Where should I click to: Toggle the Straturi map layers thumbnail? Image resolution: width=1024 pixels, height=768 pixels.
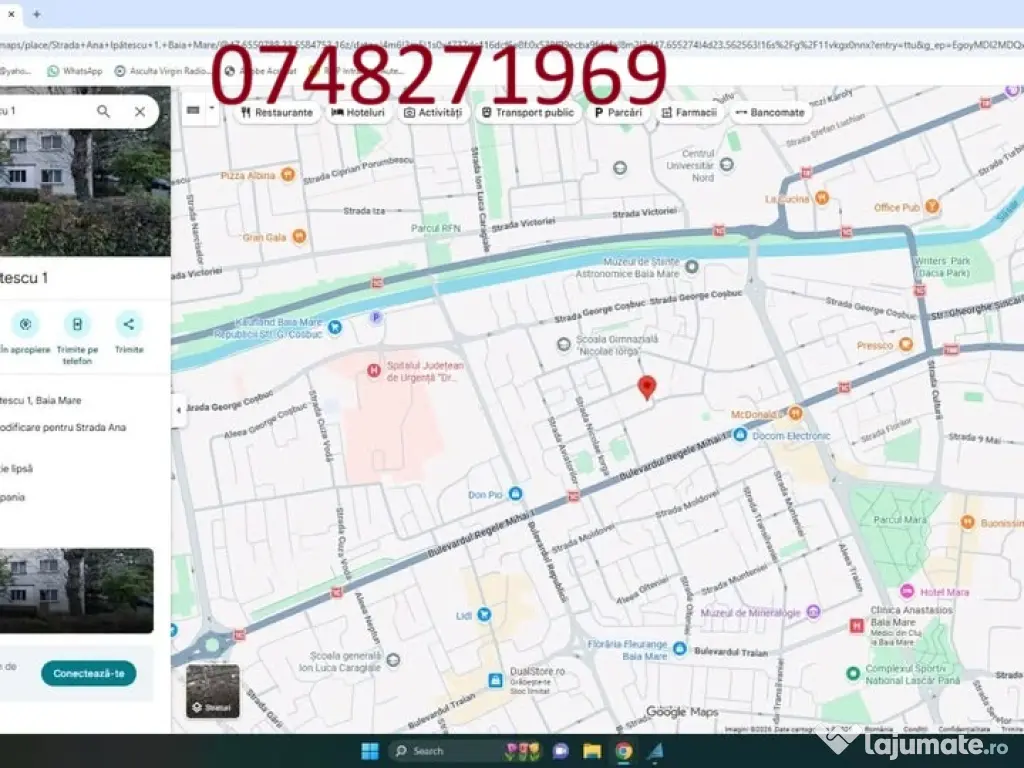point(212,690)
